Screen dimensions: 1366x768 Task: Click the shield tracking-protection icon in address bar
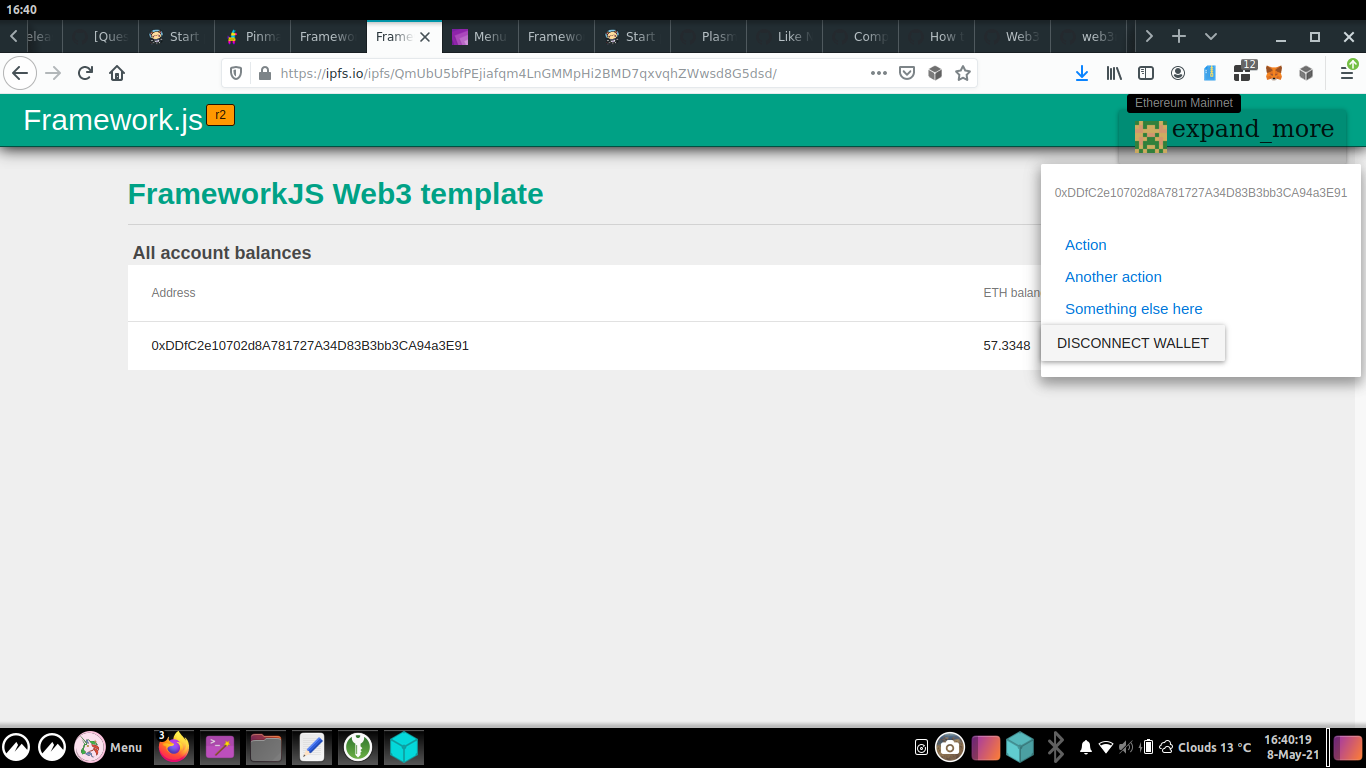point(235,72)
